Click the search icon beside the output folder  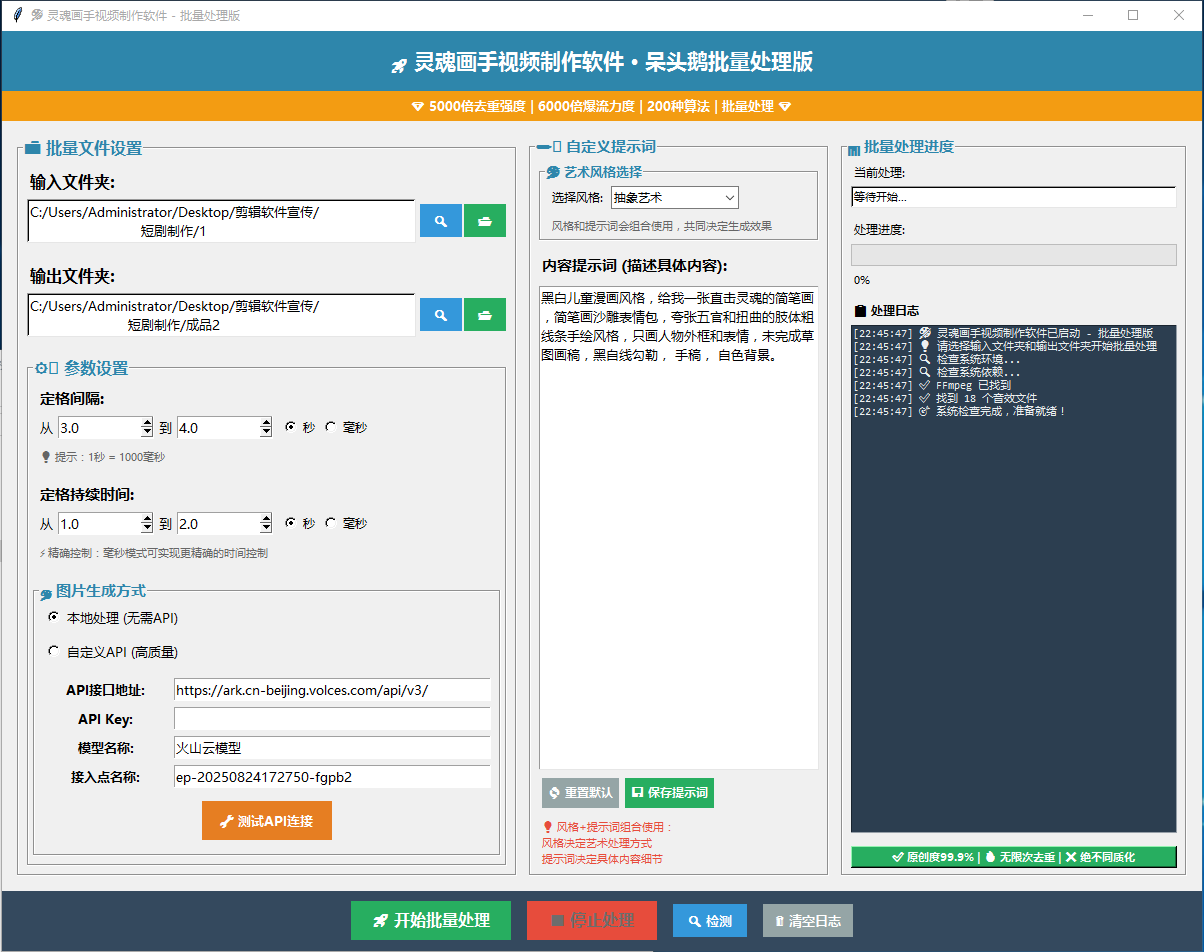pyautogui.click(x=440, y=315)
